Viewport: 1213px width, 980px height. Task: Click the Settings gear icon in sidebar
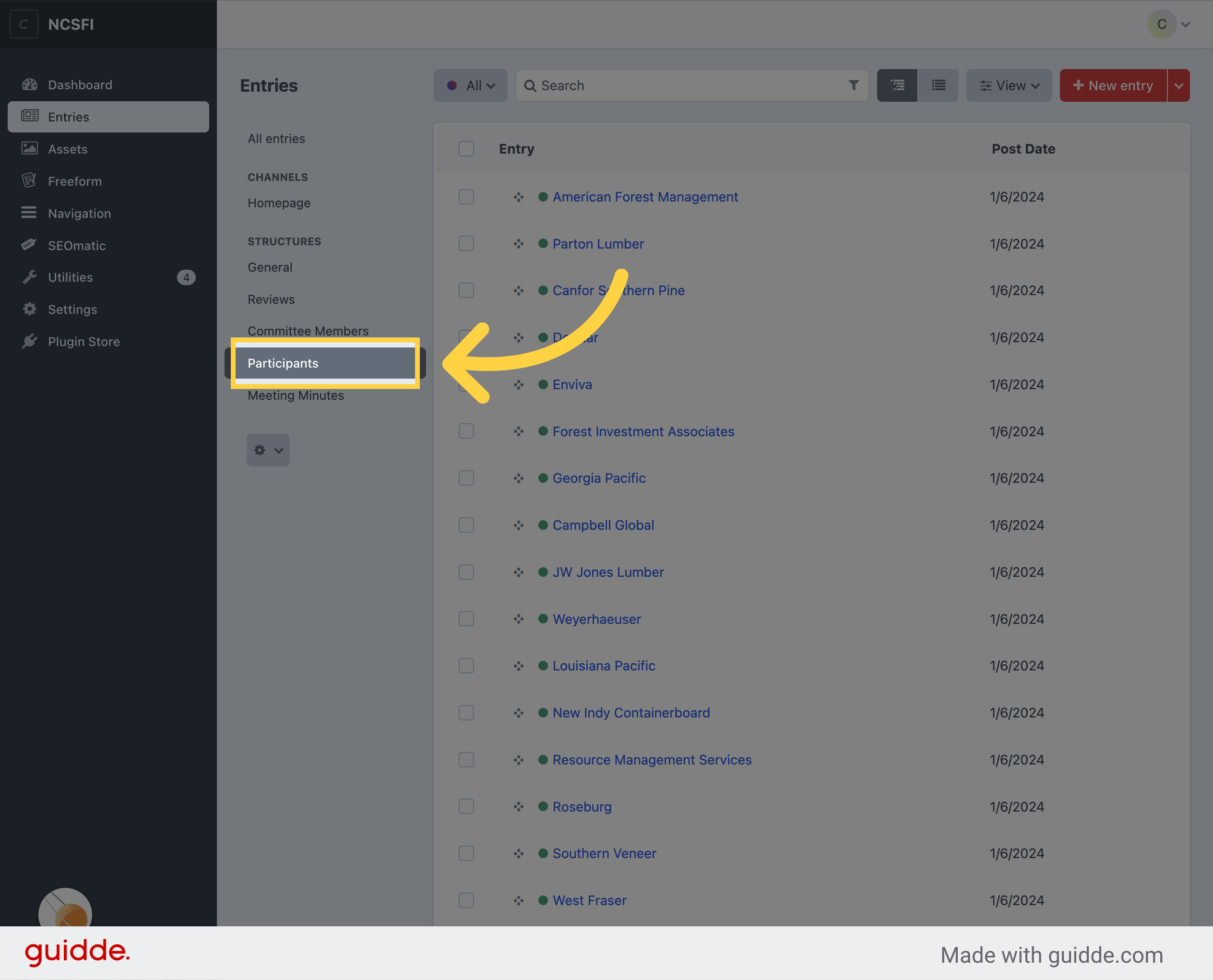pyautogui.click(x=29, y=310)
